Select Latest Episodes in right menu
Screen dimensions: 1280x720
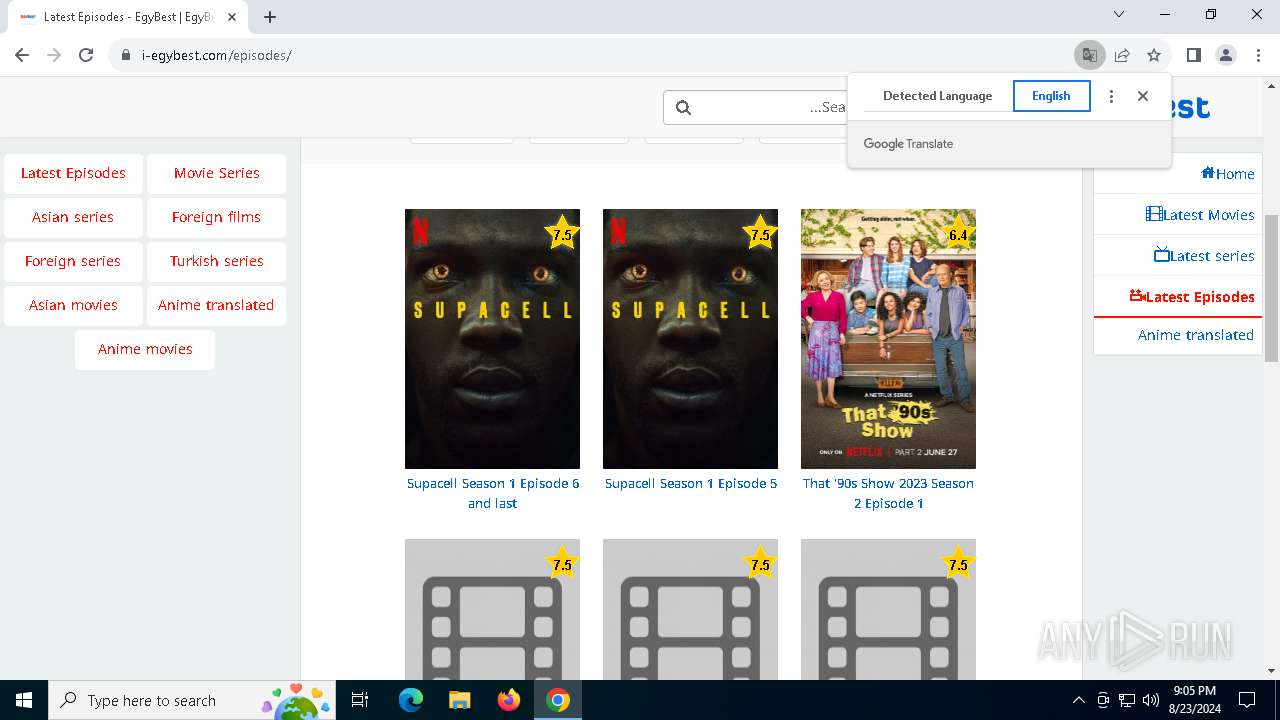[x=1178, y=297]
